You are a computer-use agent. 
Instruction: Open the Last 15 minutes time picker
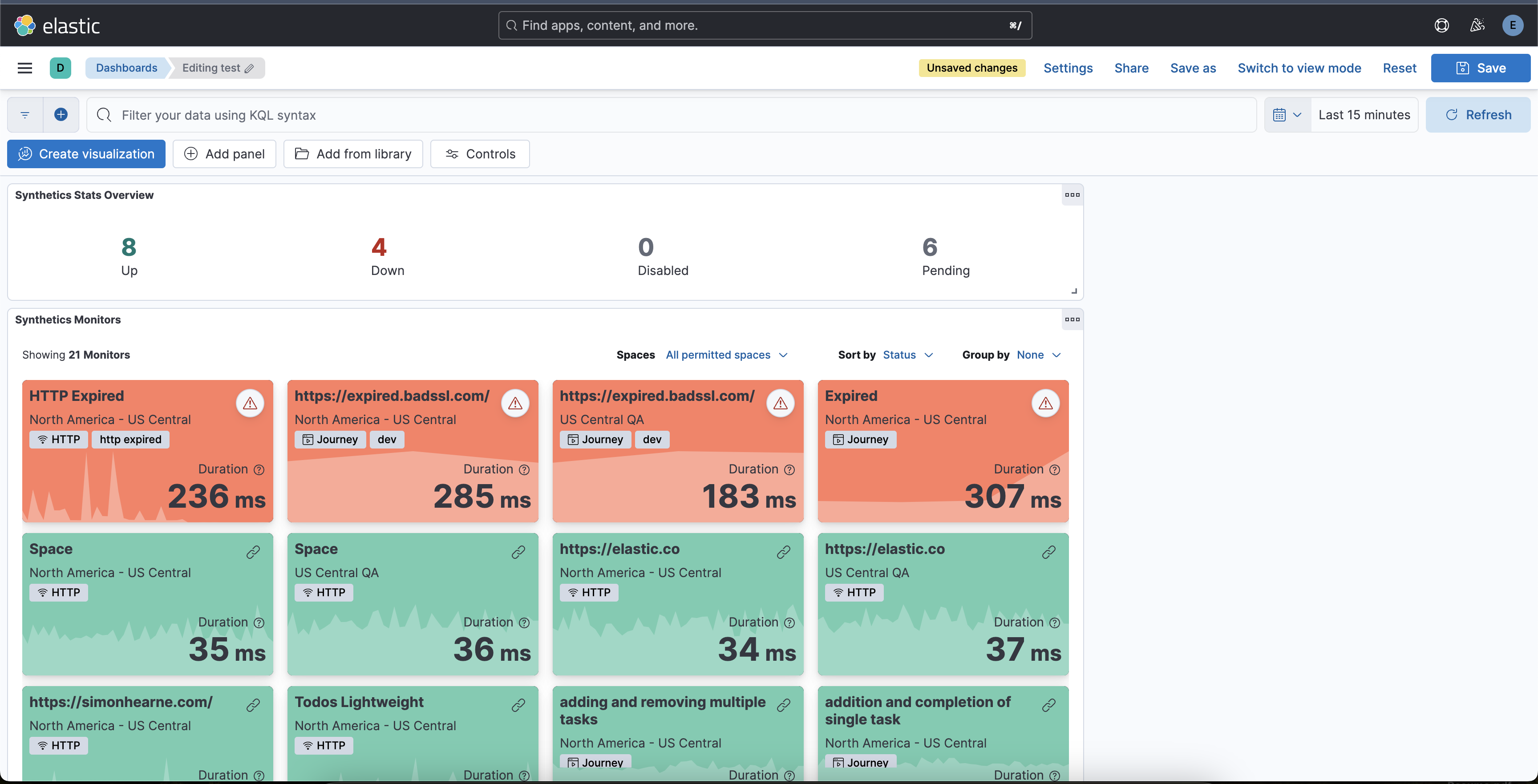click(x=1364, y=115)
